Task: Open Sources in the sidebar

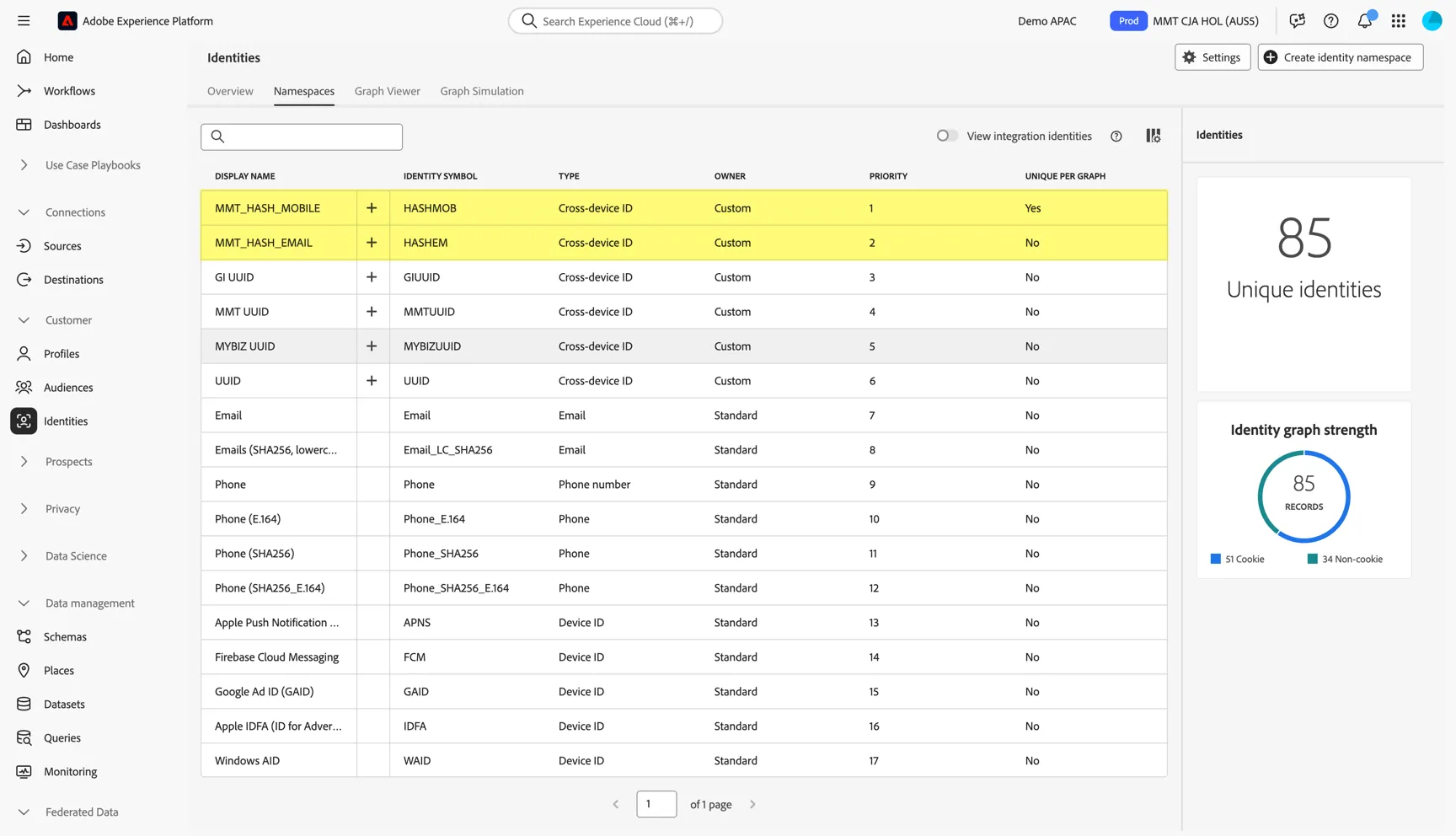Action: point(62,246)
